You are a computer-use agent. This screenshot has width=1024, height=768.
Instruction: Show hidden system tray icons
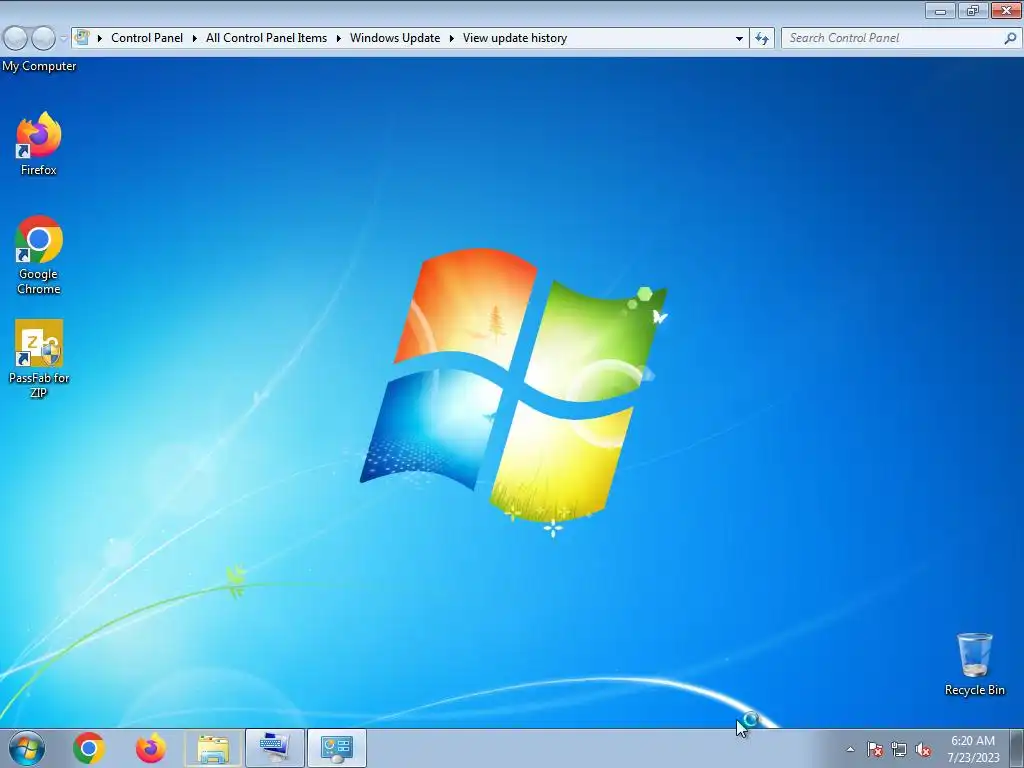pos(850,749)
